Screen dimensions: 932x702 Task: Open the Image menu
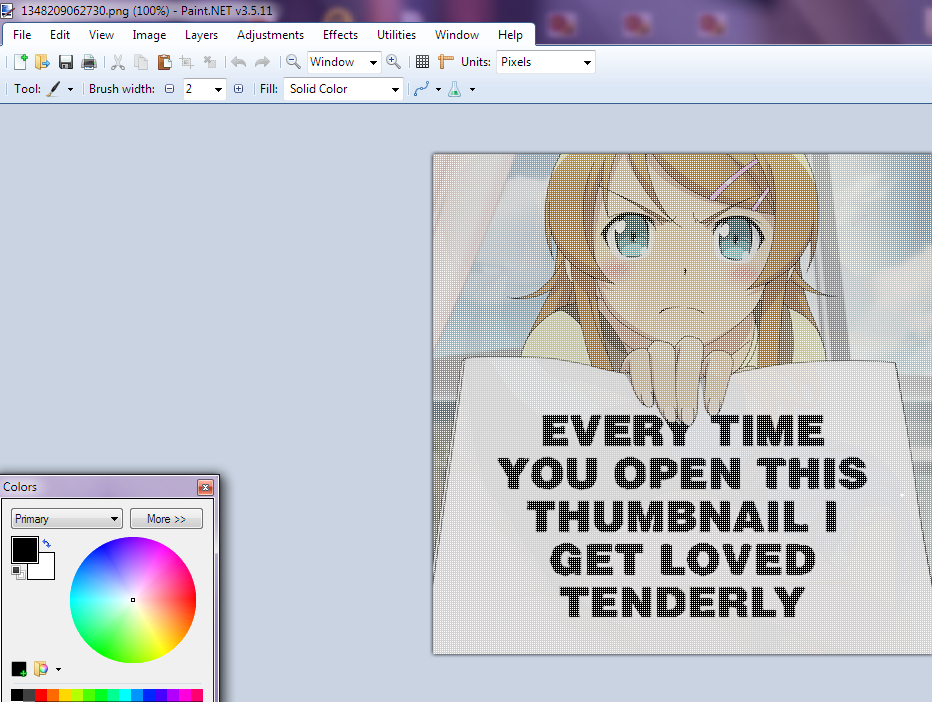pyautogui.click(x=149, y=35)
